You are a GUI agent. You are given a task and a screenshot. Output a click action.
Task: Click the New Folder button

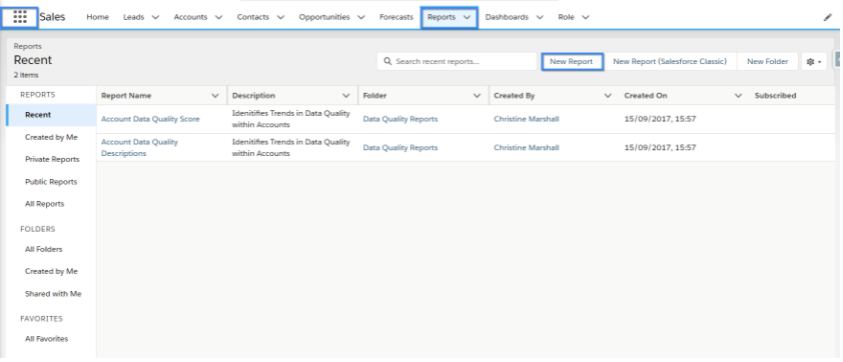(768, 62)
